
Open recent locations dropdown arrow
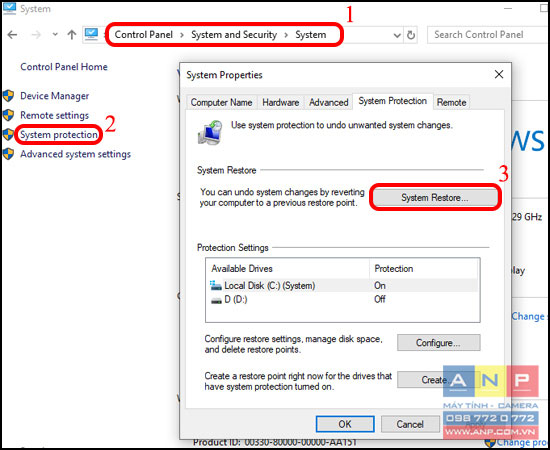click(55, 35)
